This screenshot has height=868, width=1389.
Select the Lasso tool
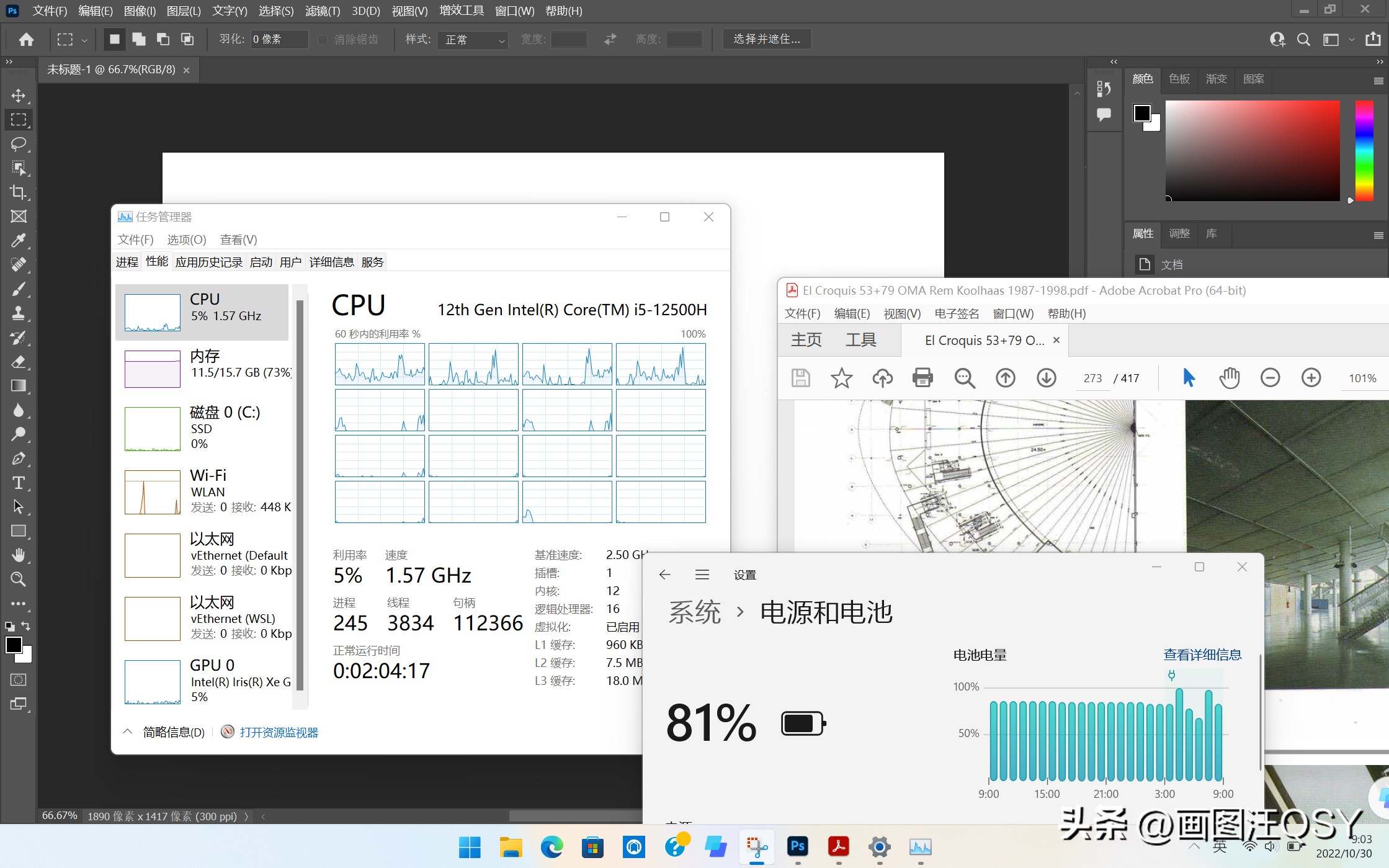click(x=19, y=144)
